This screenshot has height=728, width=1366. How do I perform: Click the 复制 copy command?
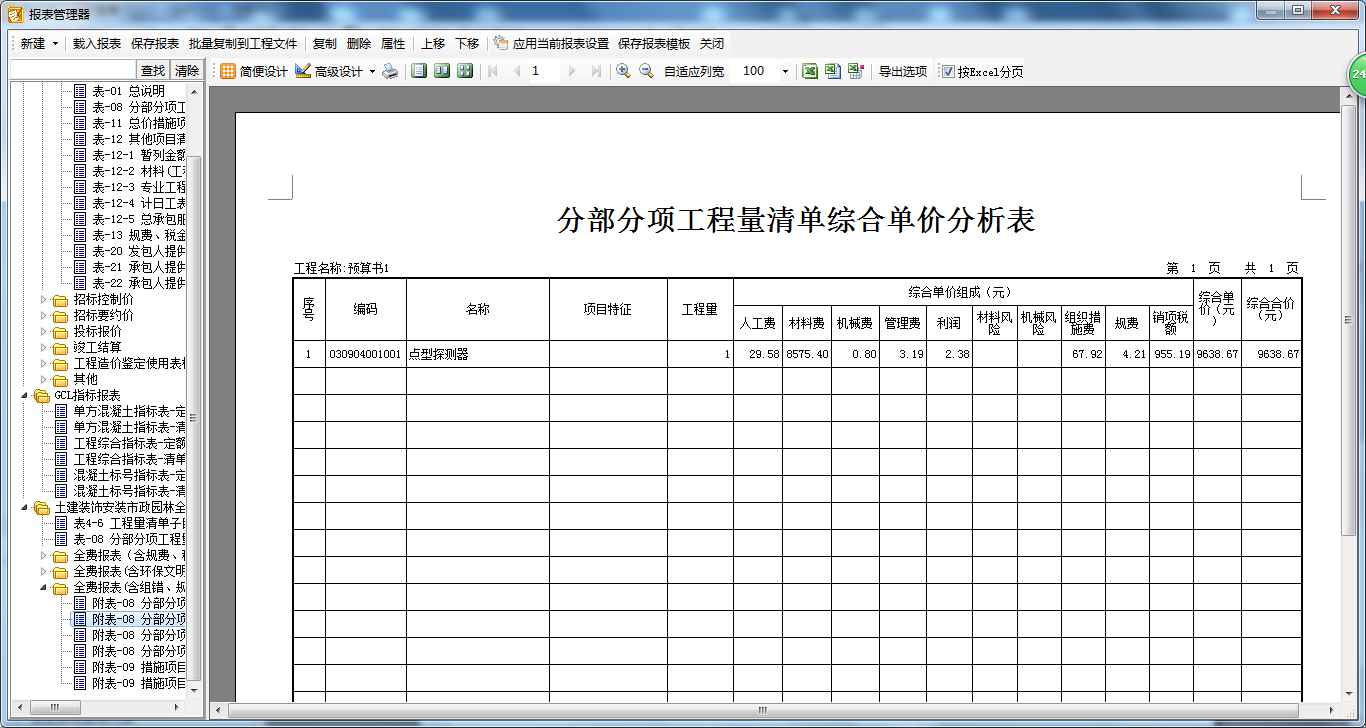325,44
